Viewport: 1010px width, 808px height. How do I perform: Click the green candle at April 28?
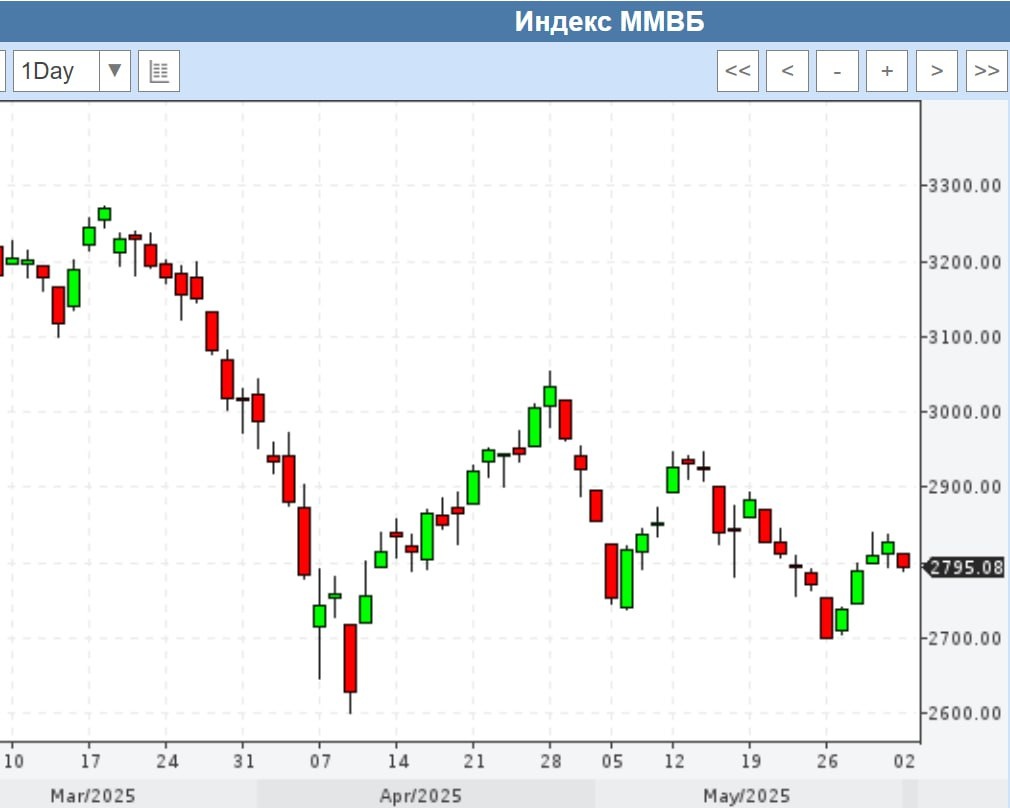(x=550, y=396)
